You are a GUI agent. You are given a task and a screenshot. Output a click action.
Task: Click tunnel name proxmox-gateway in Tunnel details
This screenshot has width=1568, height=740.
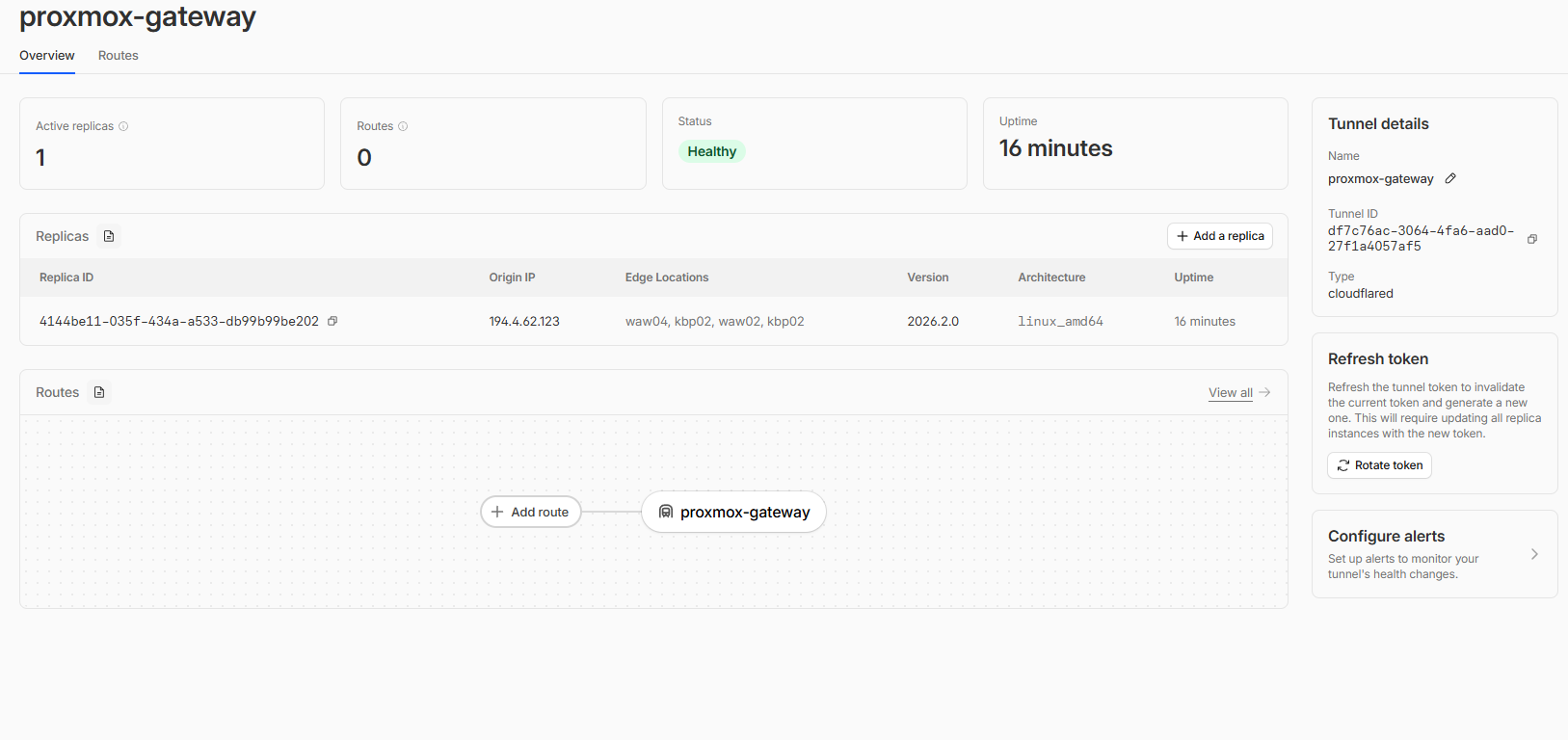point(1381,178)
